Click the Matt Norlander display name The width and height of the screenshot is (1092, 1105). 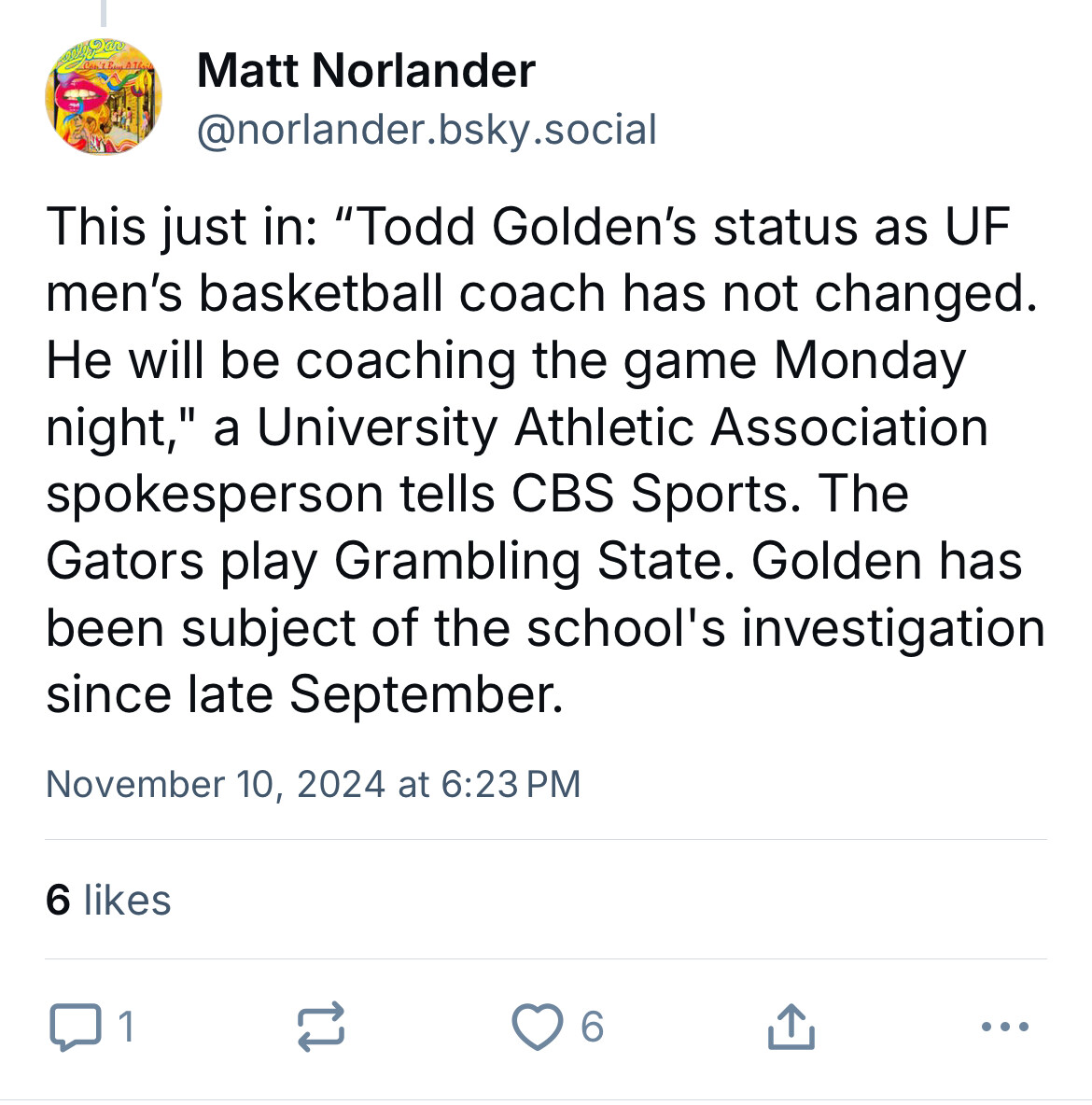point(366,71)
